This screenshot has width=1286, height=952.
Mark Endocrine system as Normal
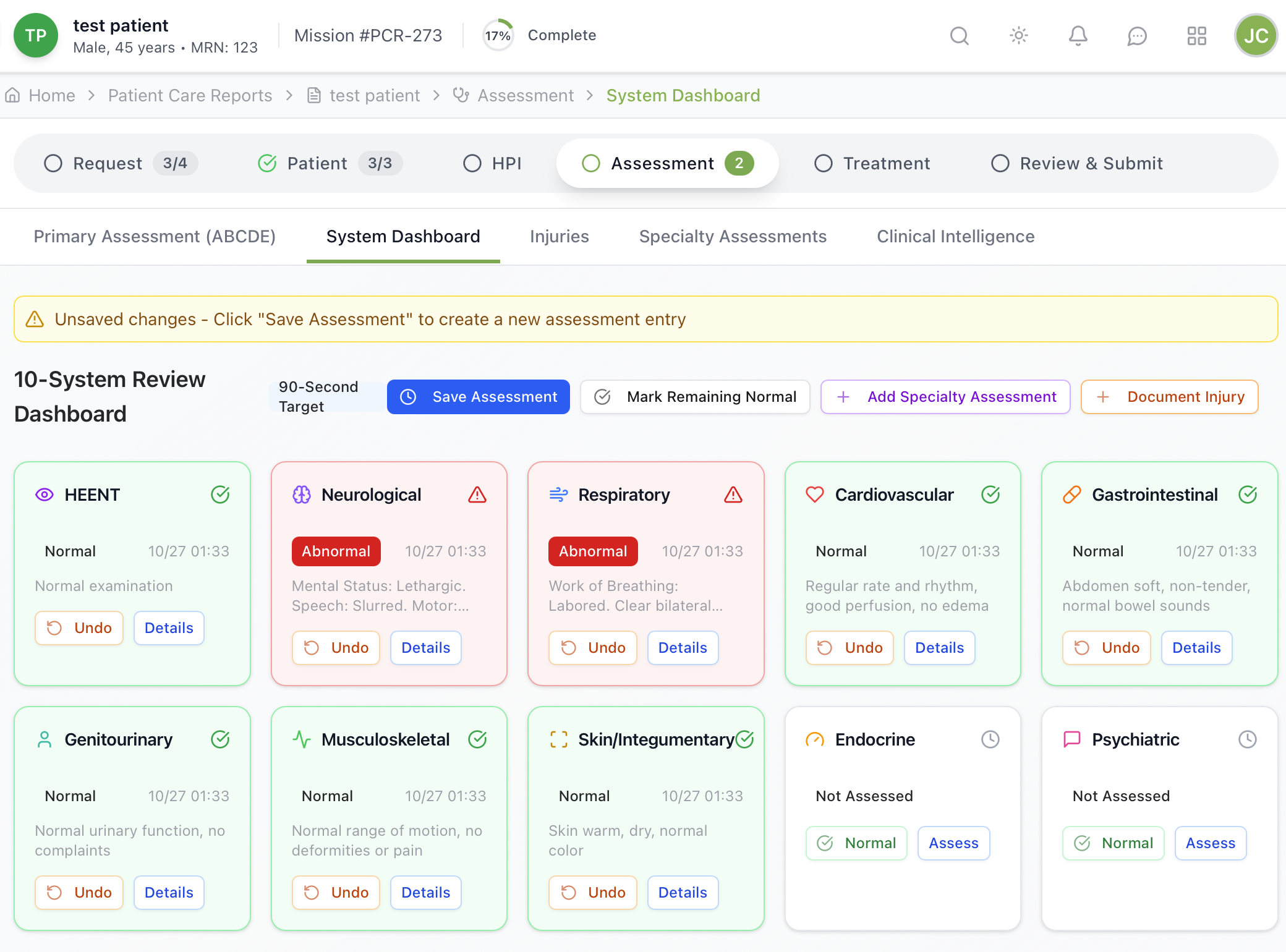pos(856,843)
